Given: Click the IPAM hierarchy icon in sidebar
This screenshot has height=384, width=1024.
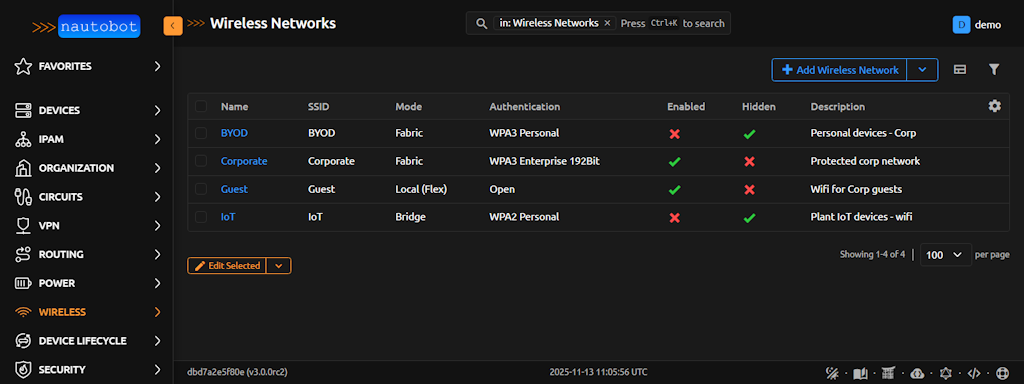Looking at the screenshot, I should pyautogui.click(x=24, y=139).
